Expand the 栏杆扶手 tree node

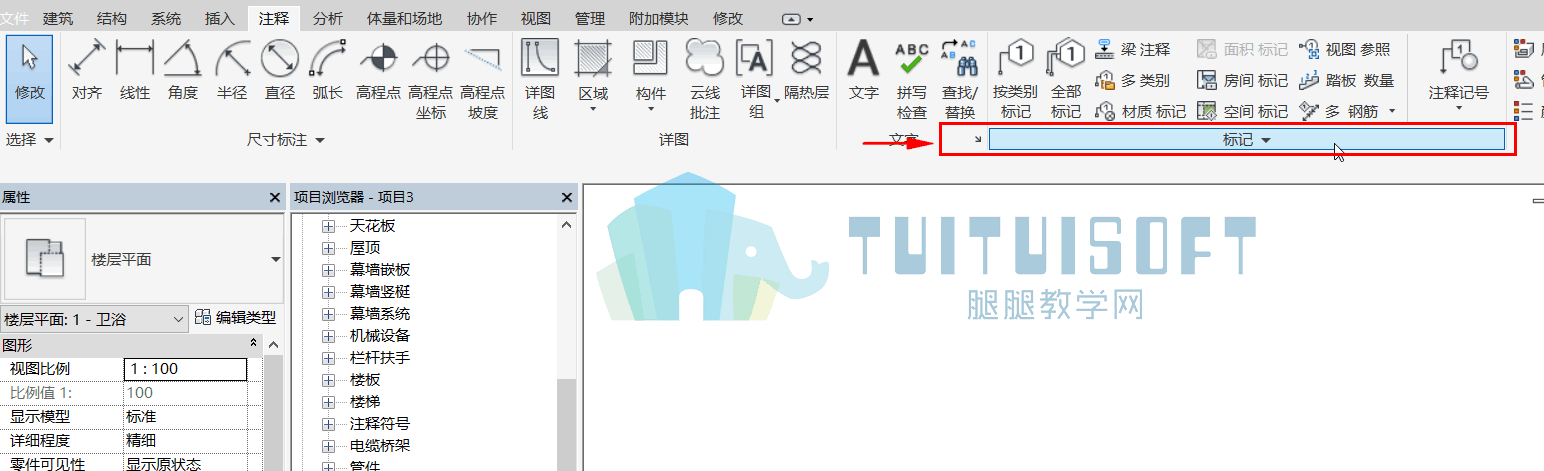[x=328, y=358]
